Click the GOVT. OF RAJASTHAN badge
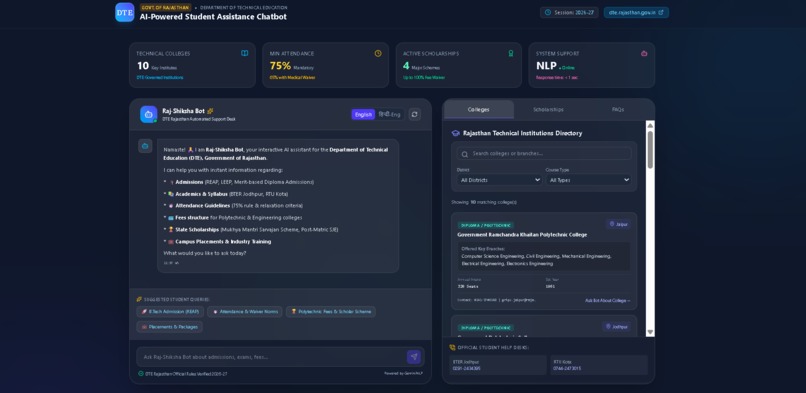 (166, 8)
